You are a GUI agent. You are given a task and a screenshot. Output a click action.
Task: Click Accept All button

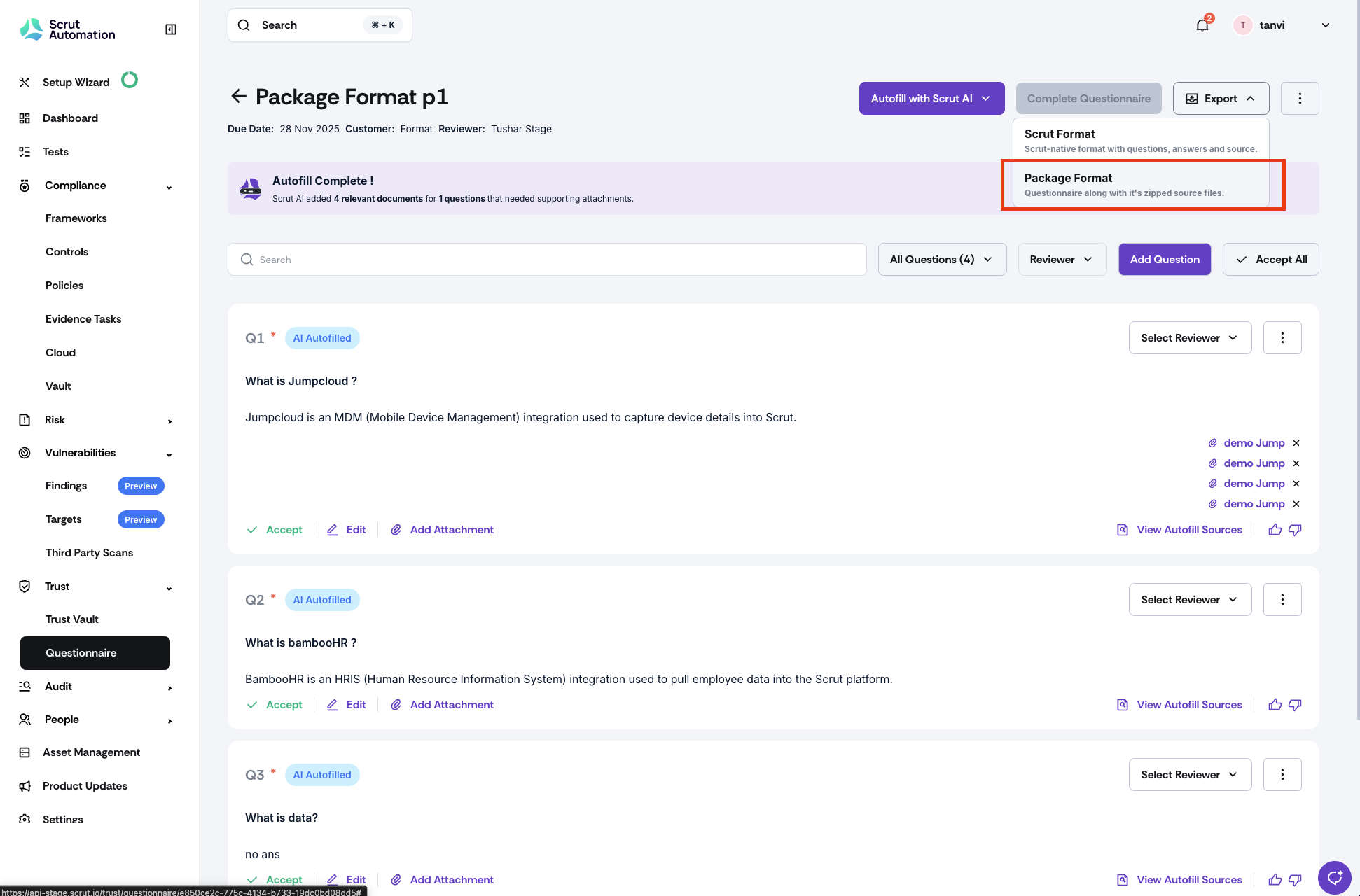[1270, 260]
